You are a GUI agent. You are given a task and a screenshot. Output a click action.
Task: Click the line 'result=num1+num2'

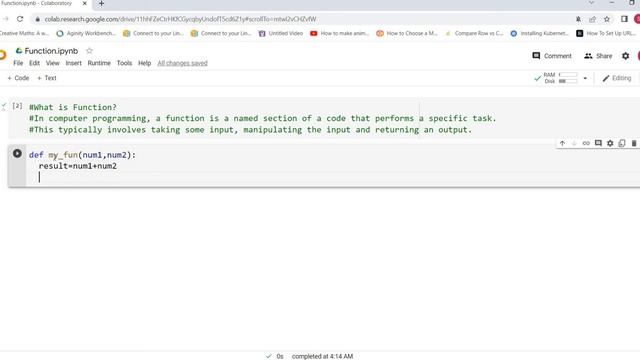[78, 166]
